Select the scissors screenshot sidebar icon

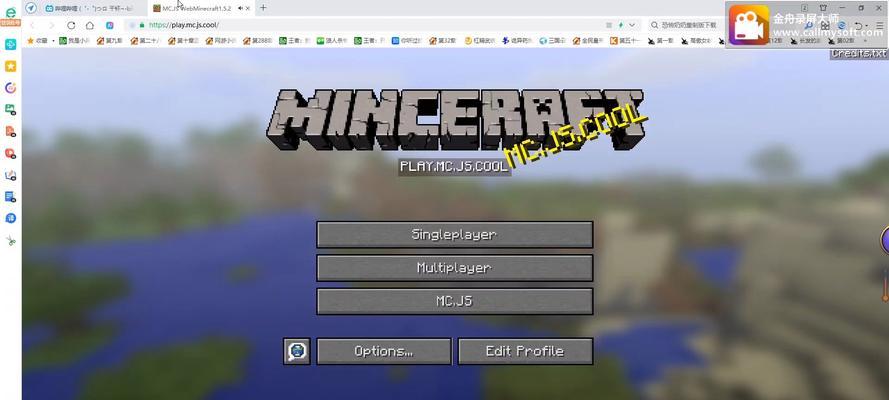[x=10, y=241]
